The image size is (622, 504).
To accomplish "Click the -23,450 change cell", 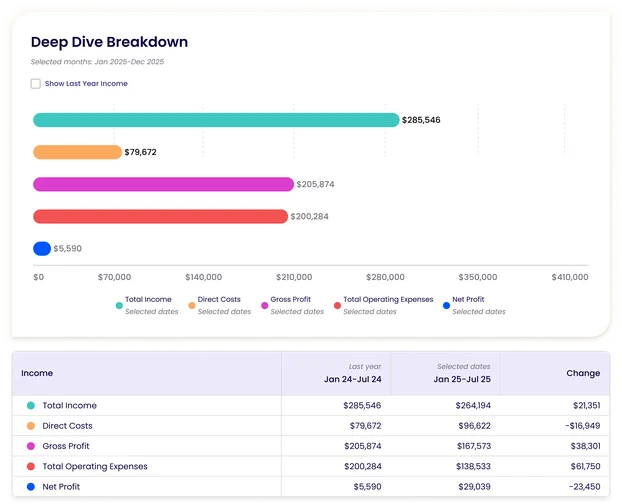I will 584,487.
